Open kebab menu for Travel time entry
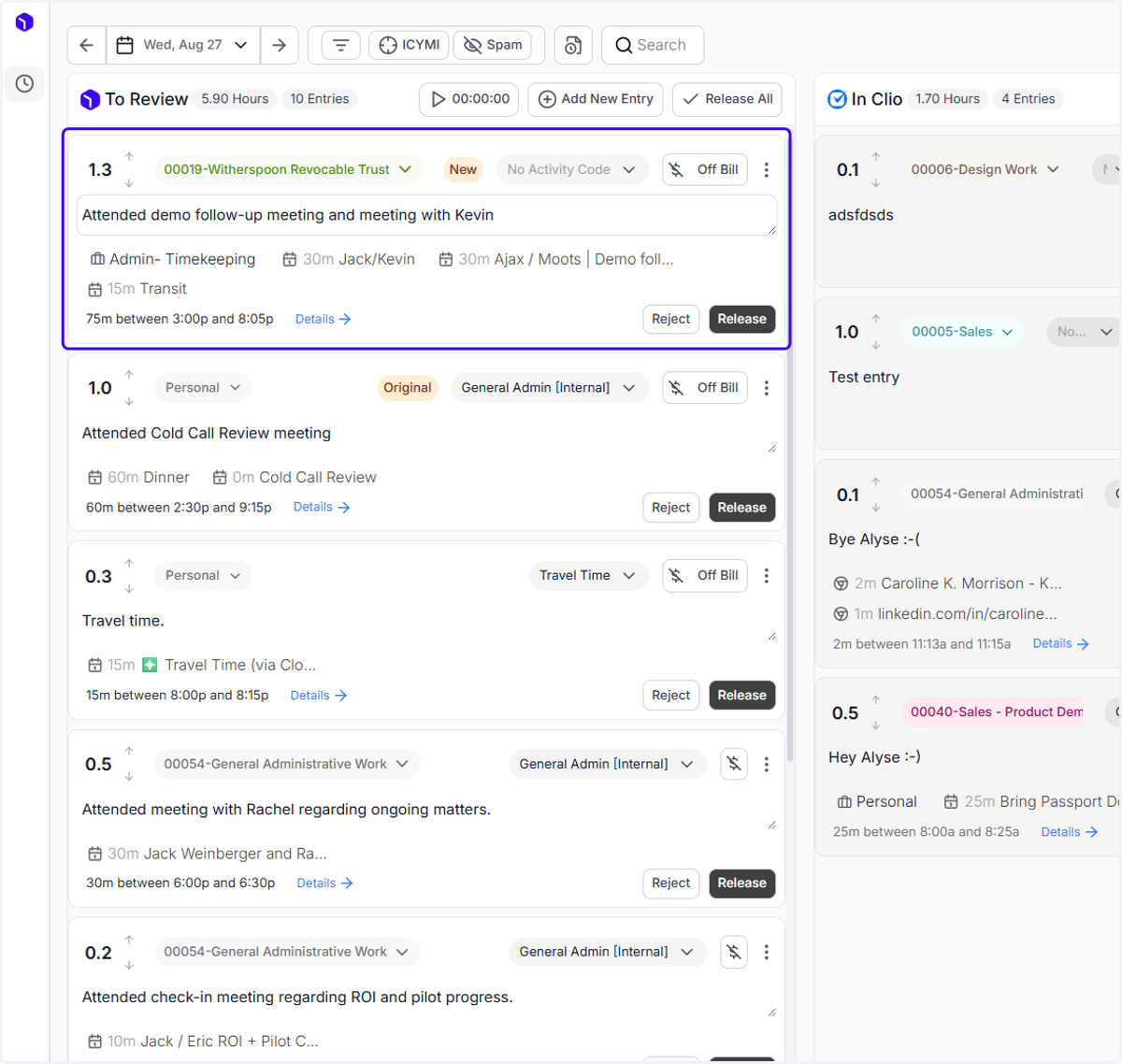This screenshot has height=1064, width=1122. click(767, 576)
